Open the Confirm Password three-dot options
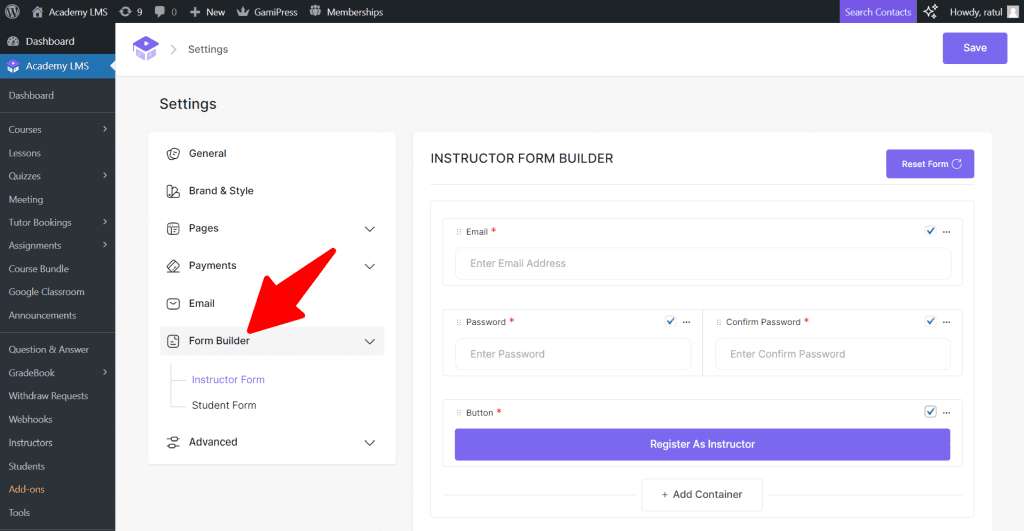Viewport: 1024px width, 531px height. tap(946, 322)
